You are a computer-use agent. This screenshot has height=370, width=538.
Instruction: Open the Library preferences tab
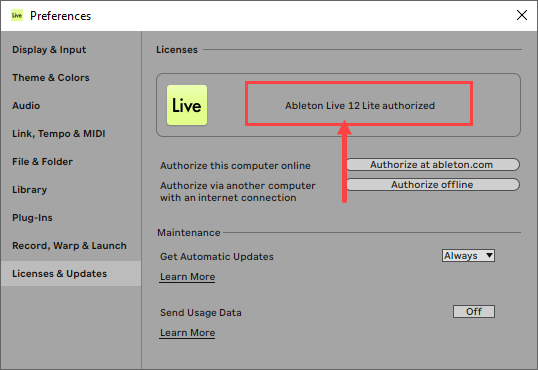click(x=30, y=190)
